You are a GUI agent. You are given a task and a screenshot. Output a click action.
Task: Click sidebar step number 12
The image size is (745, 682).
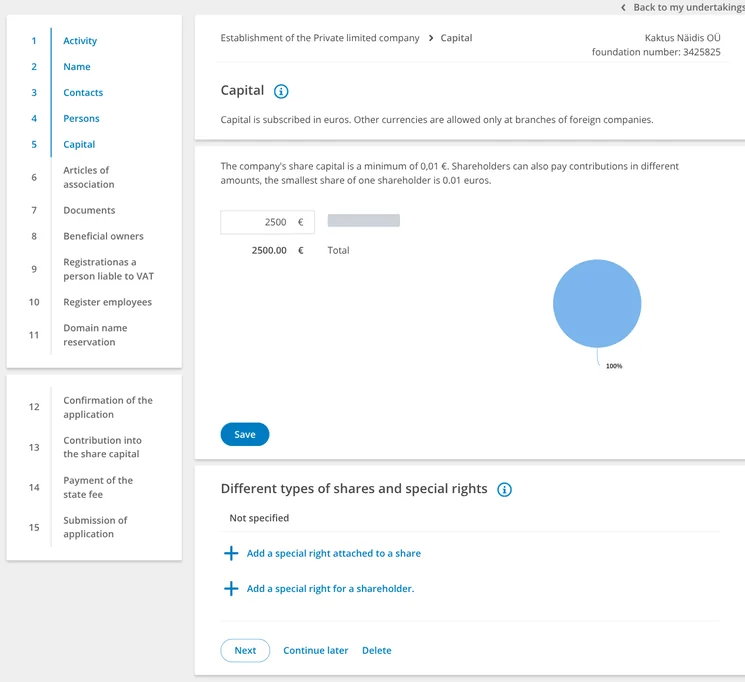point(34,407)
